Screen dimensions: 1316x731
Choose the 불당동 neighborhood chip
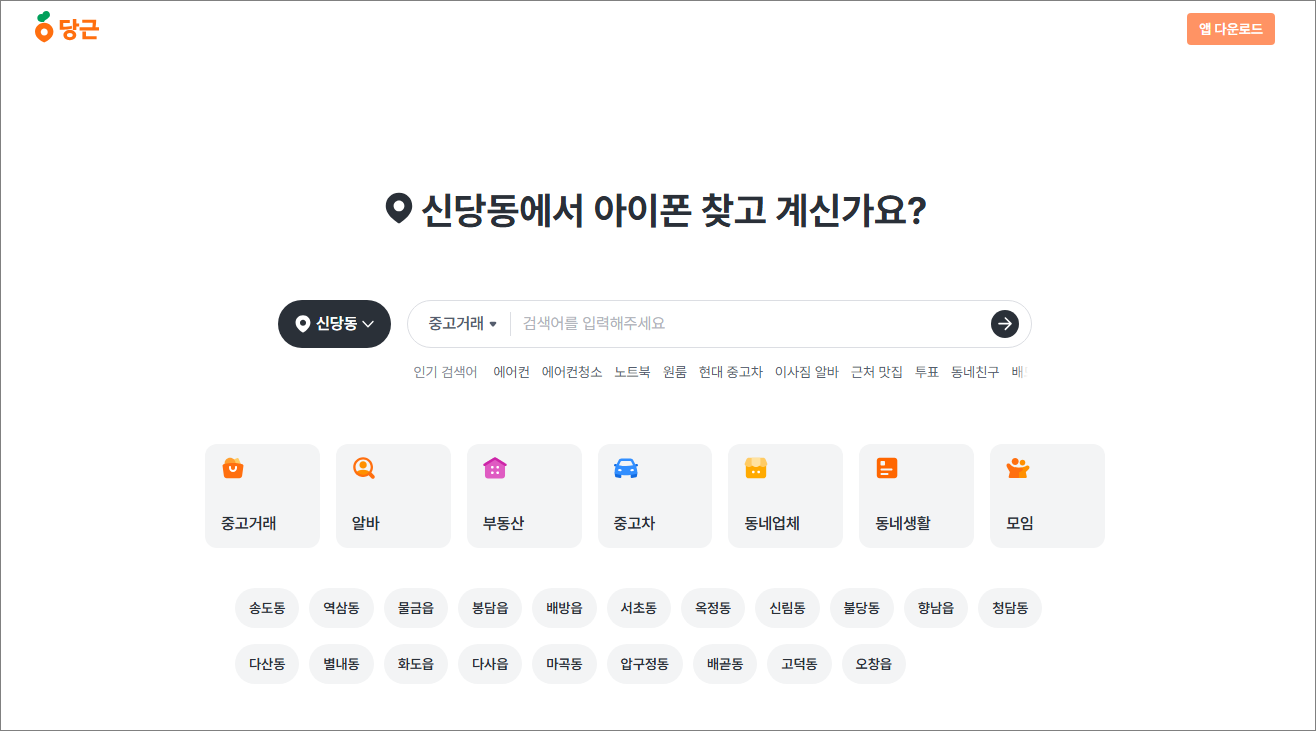coord(862,608)
